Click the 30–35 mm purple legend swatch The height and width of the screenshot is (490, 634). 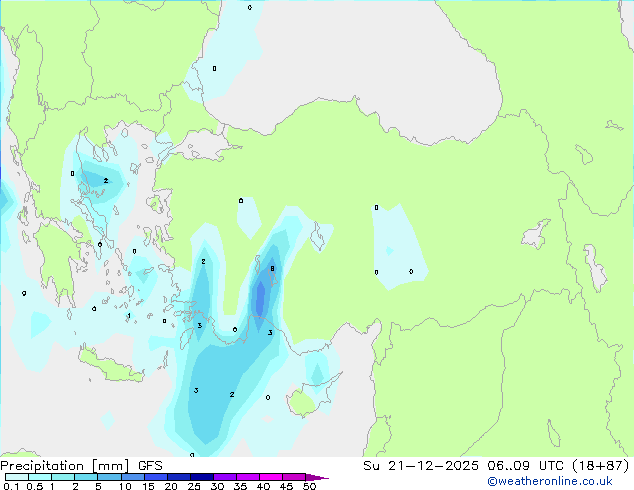point(225,477)
